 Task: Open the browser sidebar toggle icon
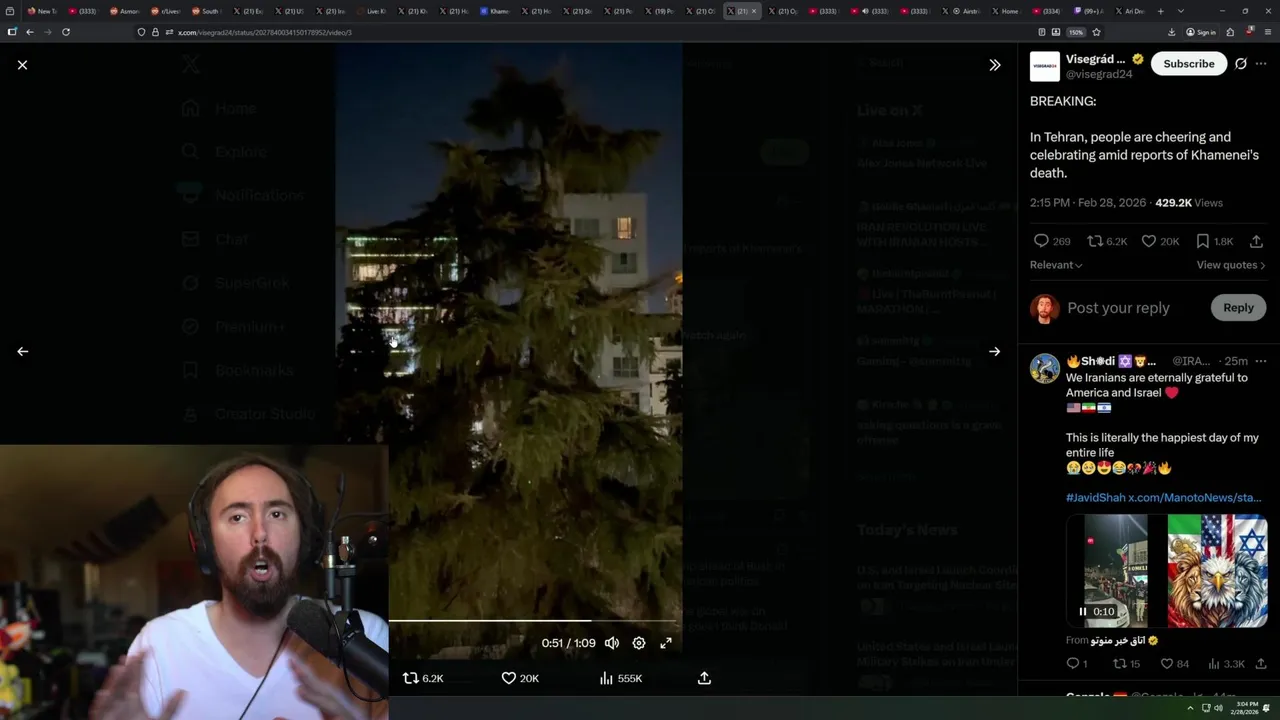pyautogui.click(x=11, y=32)
